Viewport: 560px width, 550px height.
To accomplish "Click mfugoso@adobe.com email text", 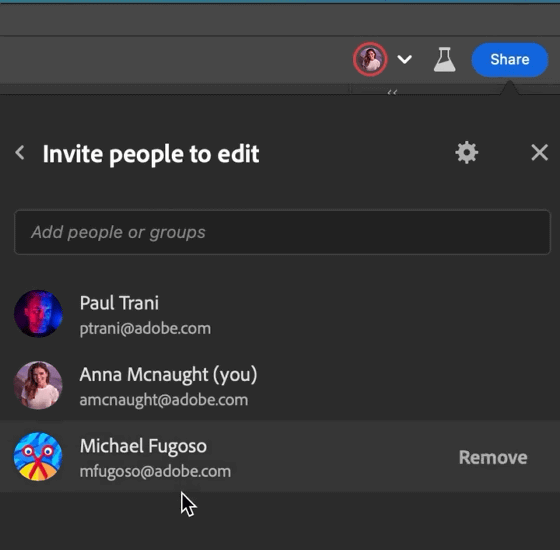I will [155, 471].
